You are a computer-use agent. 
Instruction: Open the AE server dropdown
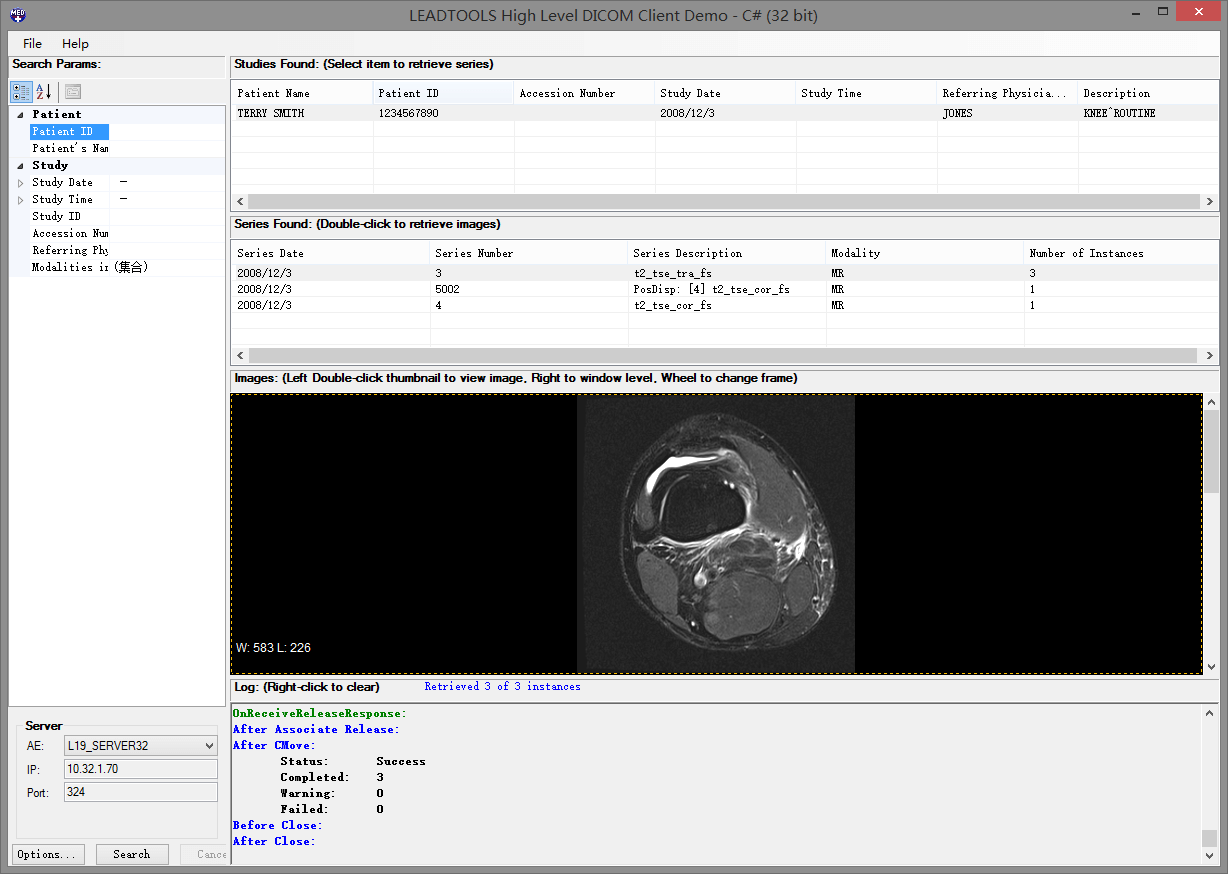coord(208,745)
